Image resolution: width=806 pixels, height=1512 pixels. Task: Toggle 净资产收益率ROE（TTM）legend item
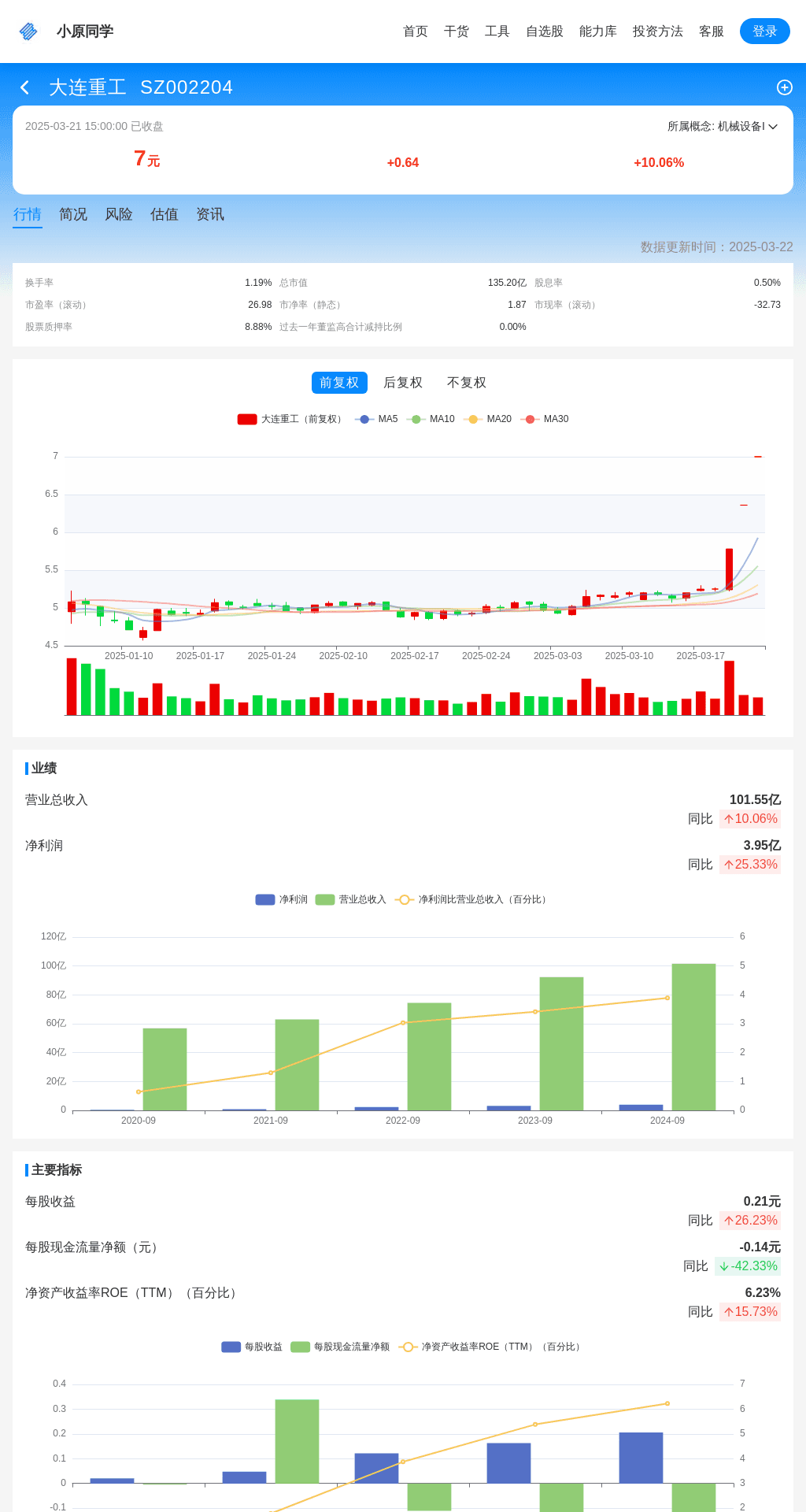coord(492,1347)
